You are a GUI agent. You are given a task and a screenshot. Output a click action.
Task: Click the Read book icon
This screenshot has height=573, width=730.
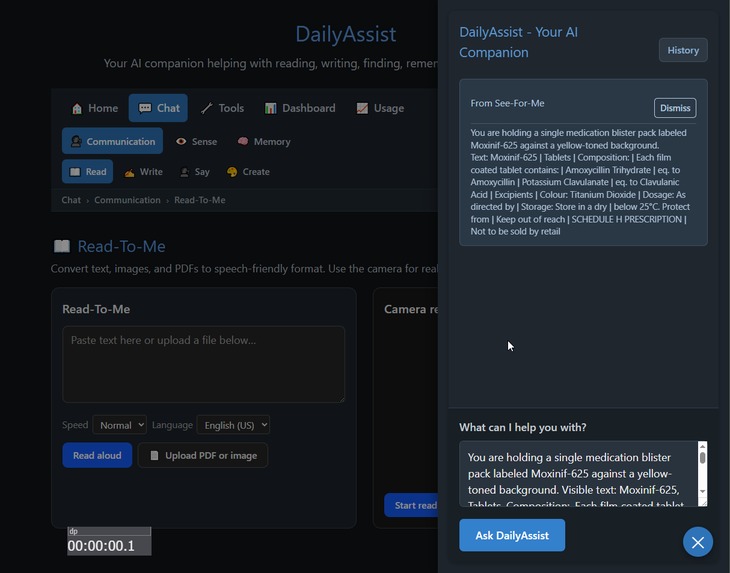tap(75, 172)
